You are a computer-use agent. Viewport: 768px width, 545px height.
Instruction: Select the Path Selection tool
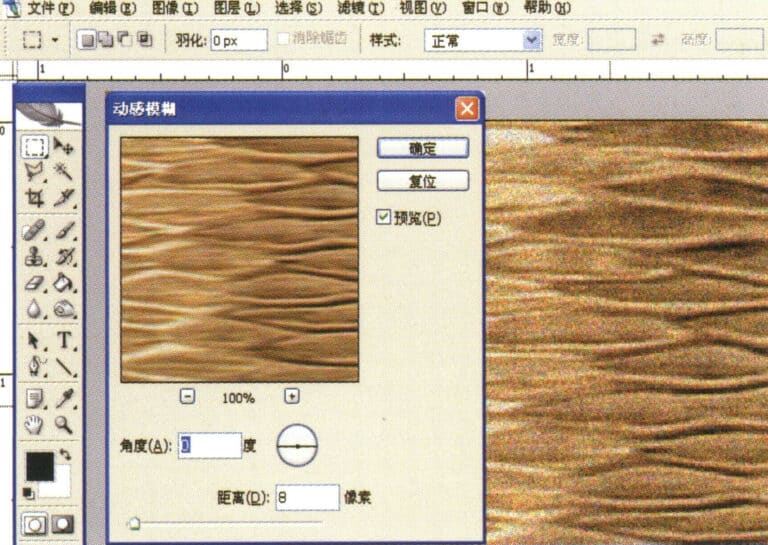pos(34,340)
